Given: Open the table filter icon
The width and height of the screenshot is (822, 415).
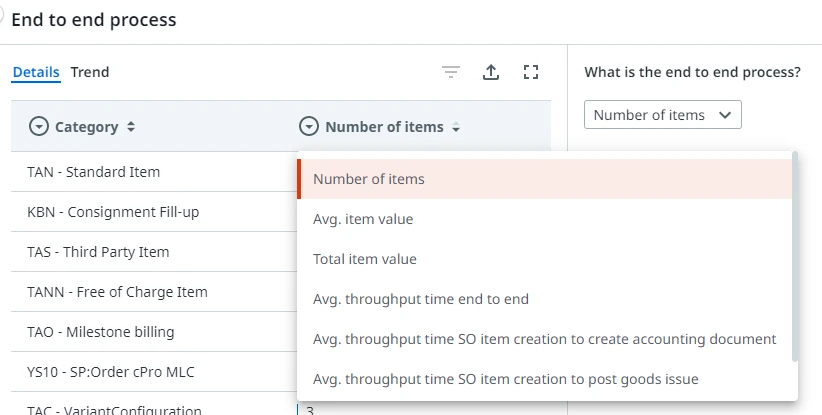Looking at the screenshot, I should (451, 72).
